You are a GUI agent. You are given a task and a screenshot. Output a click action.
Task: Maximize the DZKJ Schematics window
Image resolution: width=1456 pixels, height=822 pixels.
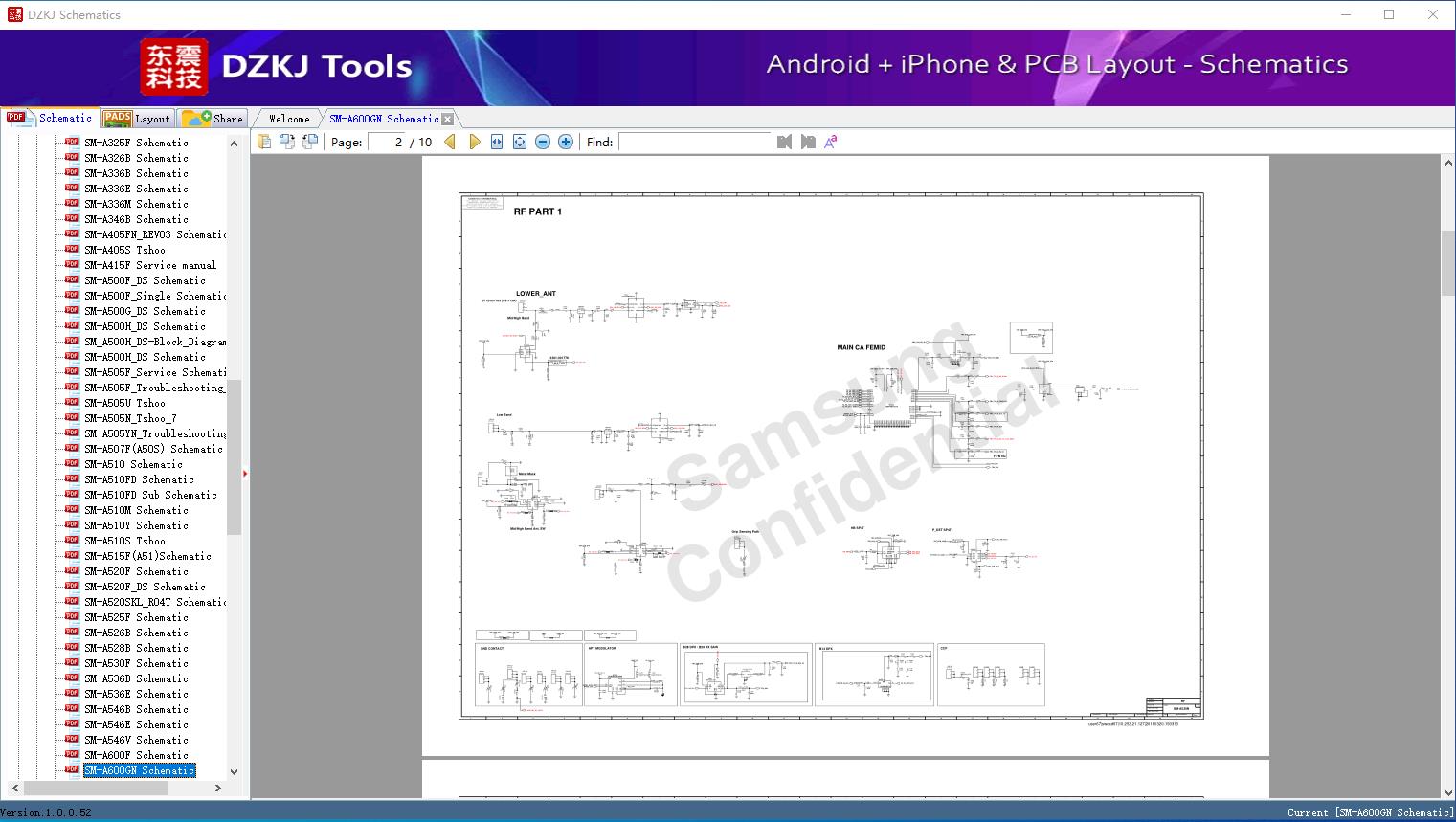click(1389, 14)
